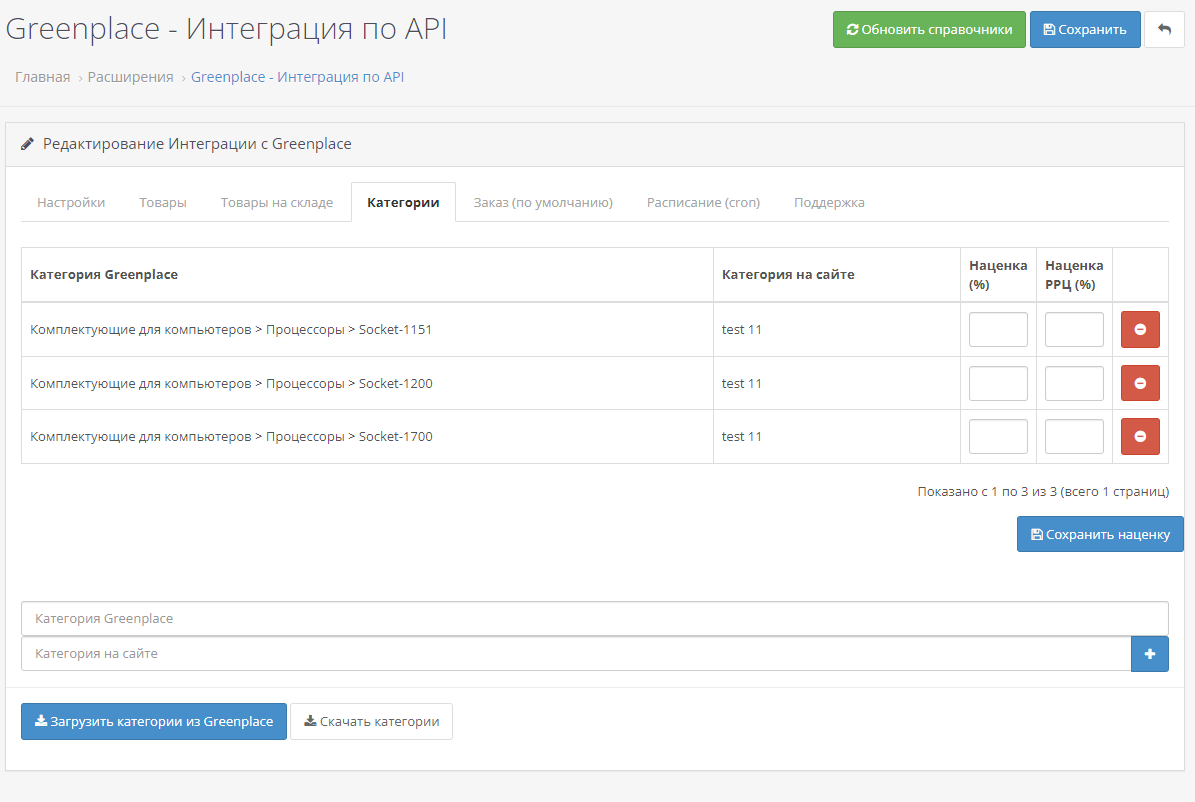1195x802 pixels.
Task: Click test 11 in the Socket-1151 row
Action: click(742, 329)
